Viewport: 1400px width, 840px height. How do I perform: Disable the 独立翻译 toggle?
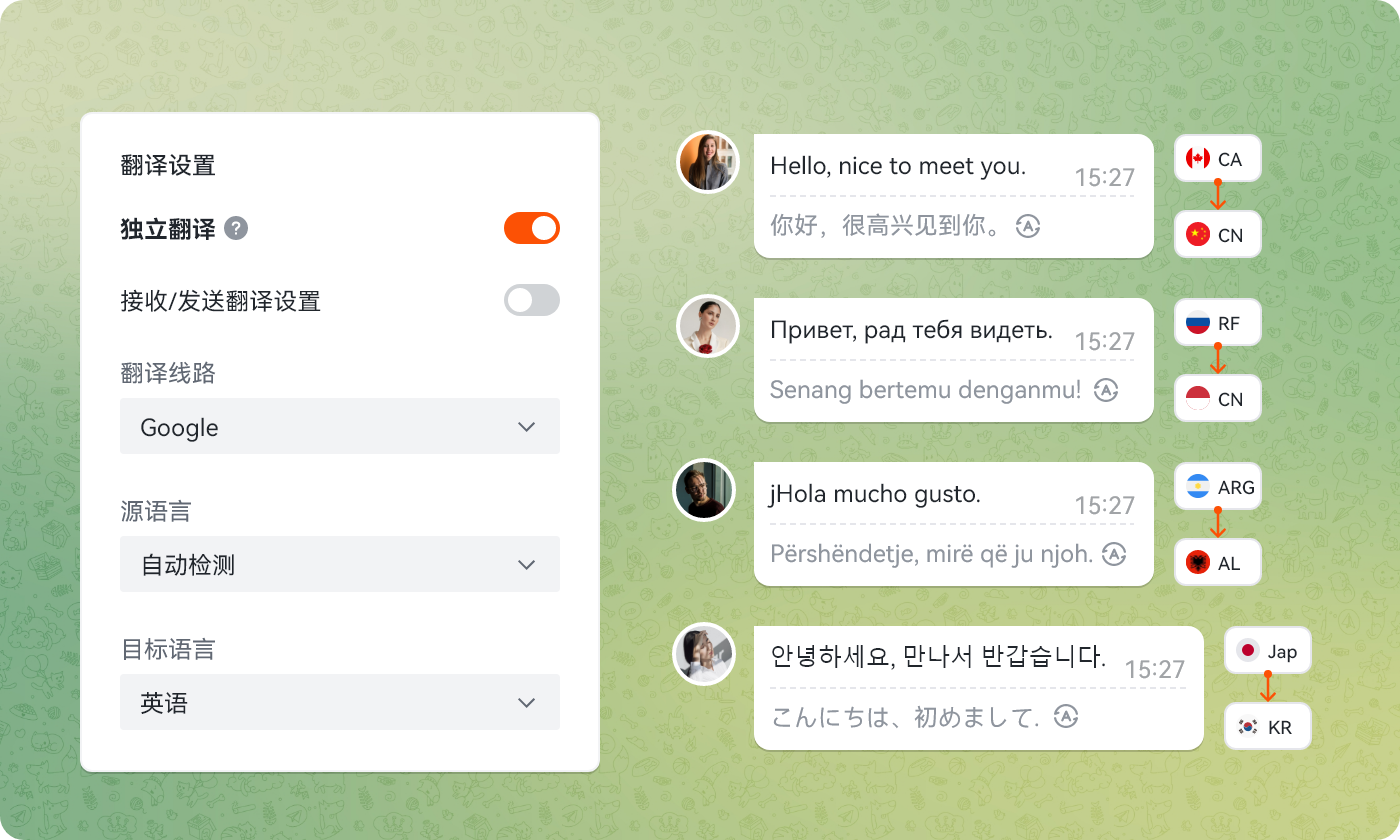pos(532,228)
